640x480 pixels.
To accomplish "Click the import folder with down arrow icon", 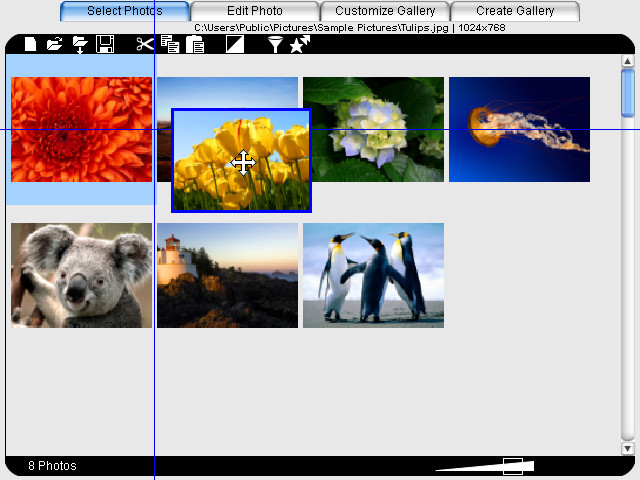I will [x=80, y=44].
